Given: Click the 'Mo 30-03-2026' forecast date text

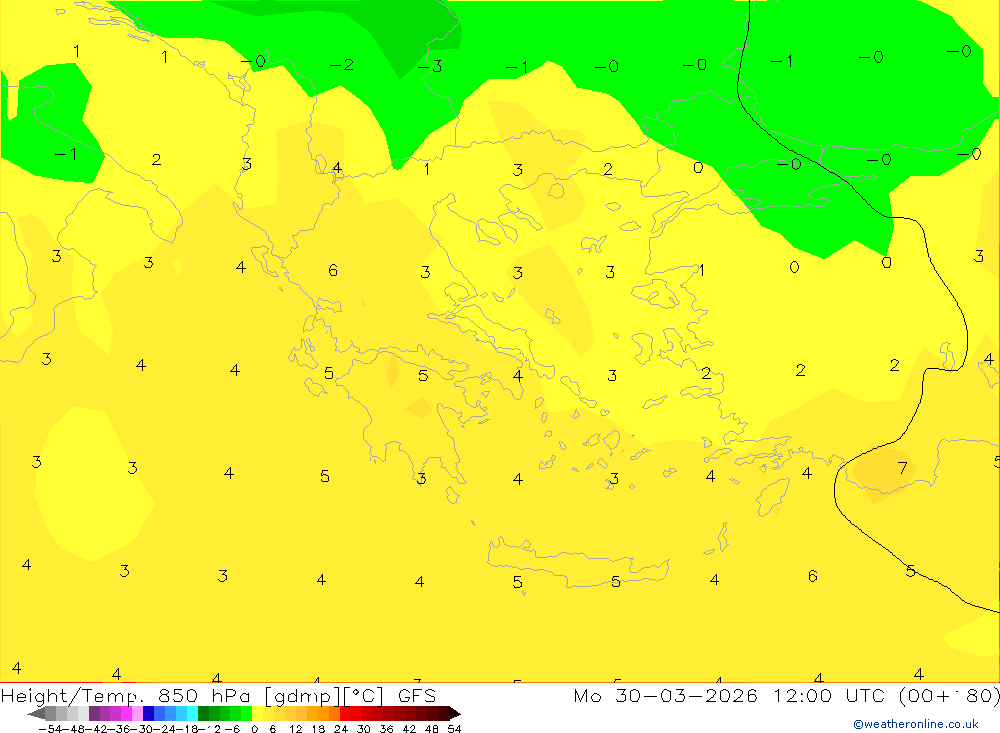Looking at the screenshot, I should click(x=666, y=695).
